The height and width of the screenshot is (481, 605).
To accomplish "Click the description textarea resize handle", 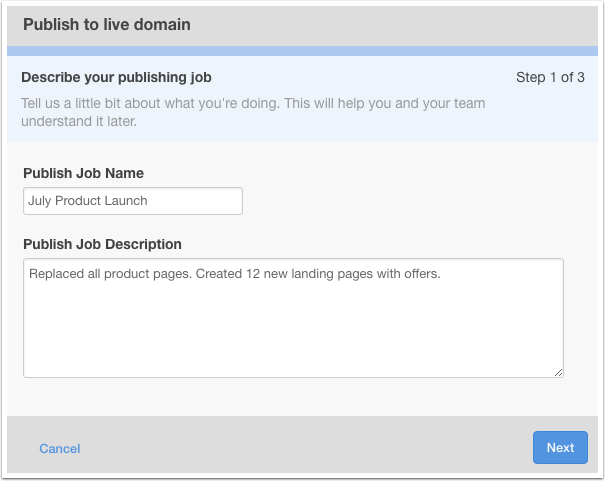I will pyautogui.click(x=558, y=372).
